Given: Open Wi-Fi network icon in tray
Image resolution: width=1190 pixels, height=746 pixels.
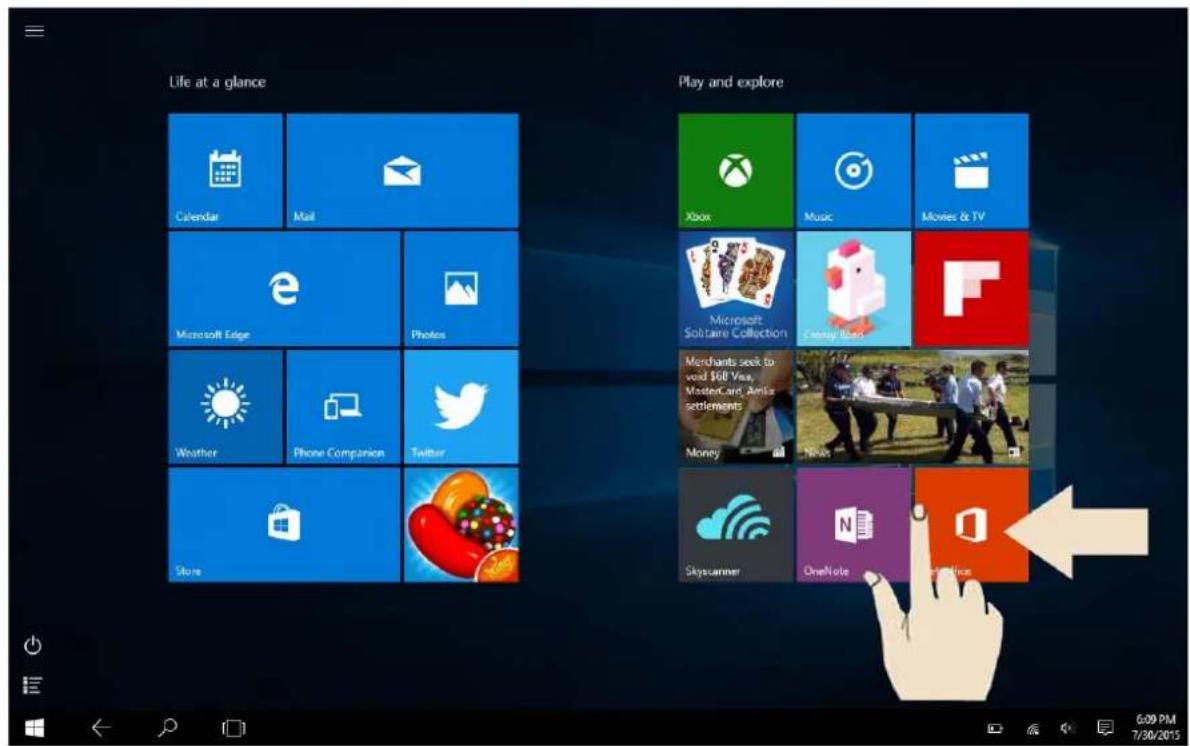Looking at the screenshot, I should tap(1032, 729).
